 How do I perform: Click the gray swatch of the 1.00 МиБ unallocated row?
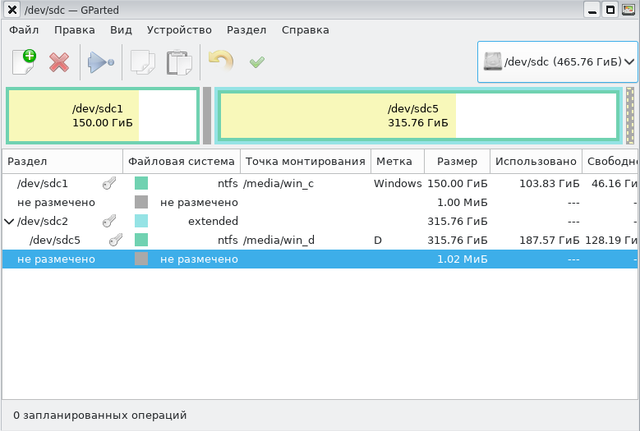pyautogui.click(x=141, y=202)
